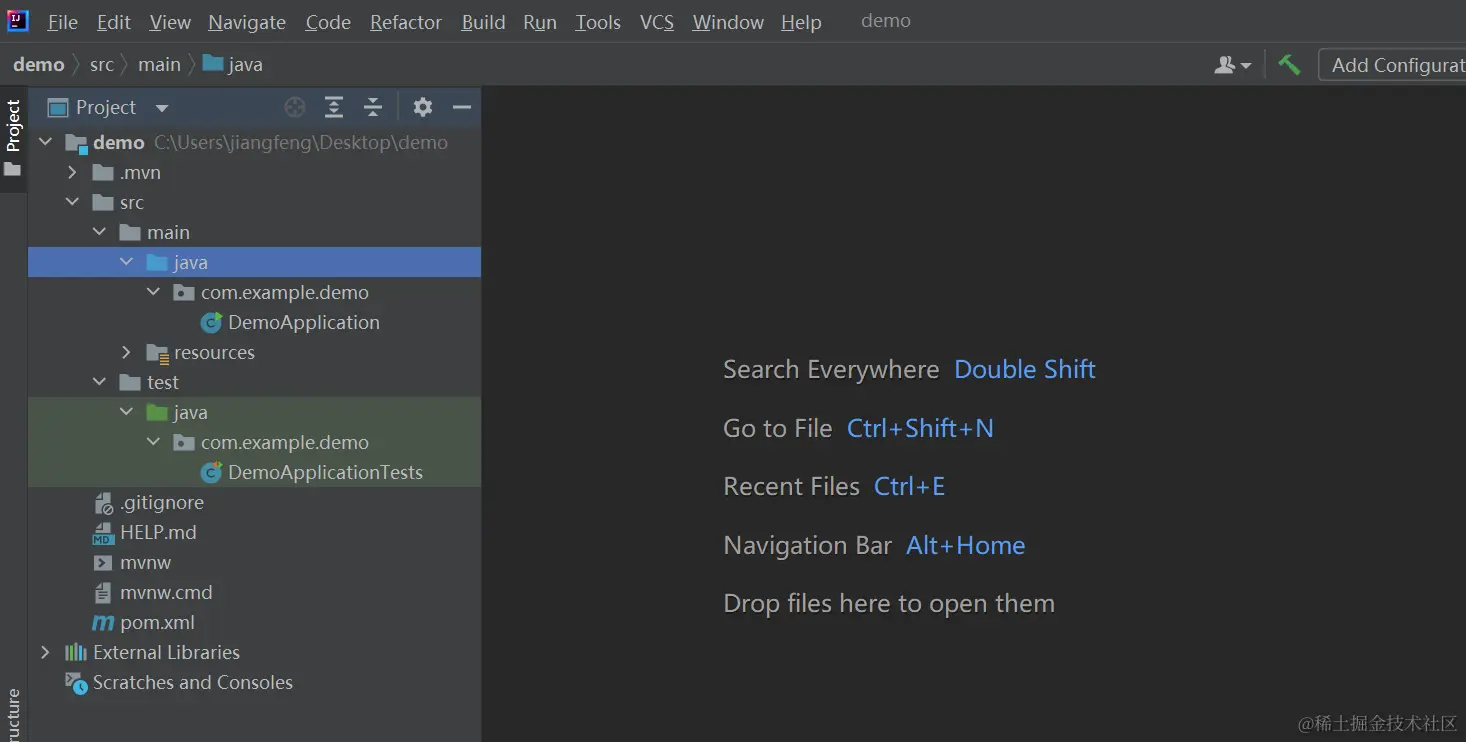Open the View menu
The height and width of the screenshot is (742, 1466).
170,22
